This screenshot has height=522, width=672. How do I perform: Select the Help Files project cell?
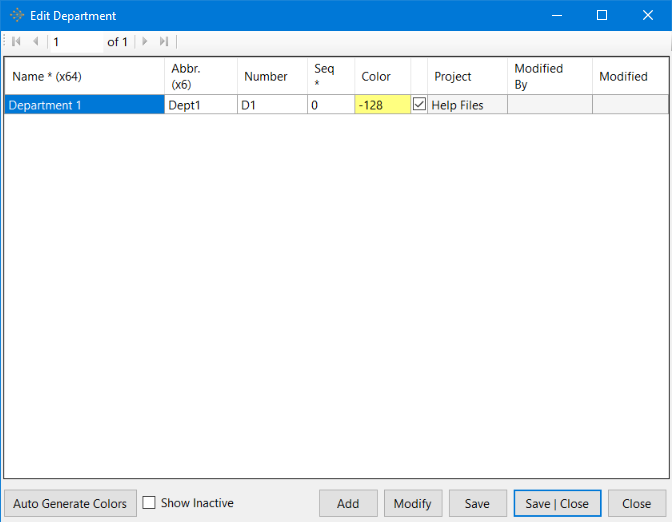pos(468,105)
